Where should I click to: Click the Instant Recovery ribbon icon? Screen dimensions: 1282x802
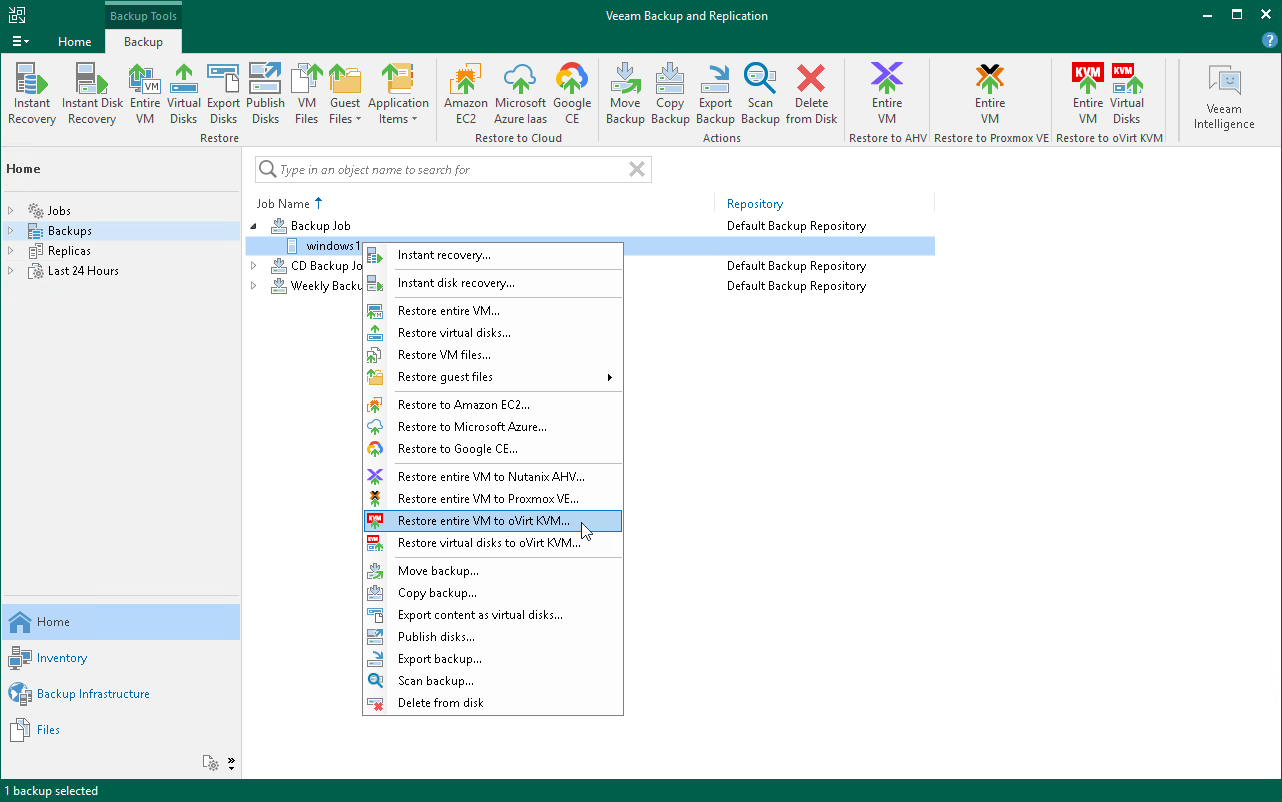pos(32,94)
